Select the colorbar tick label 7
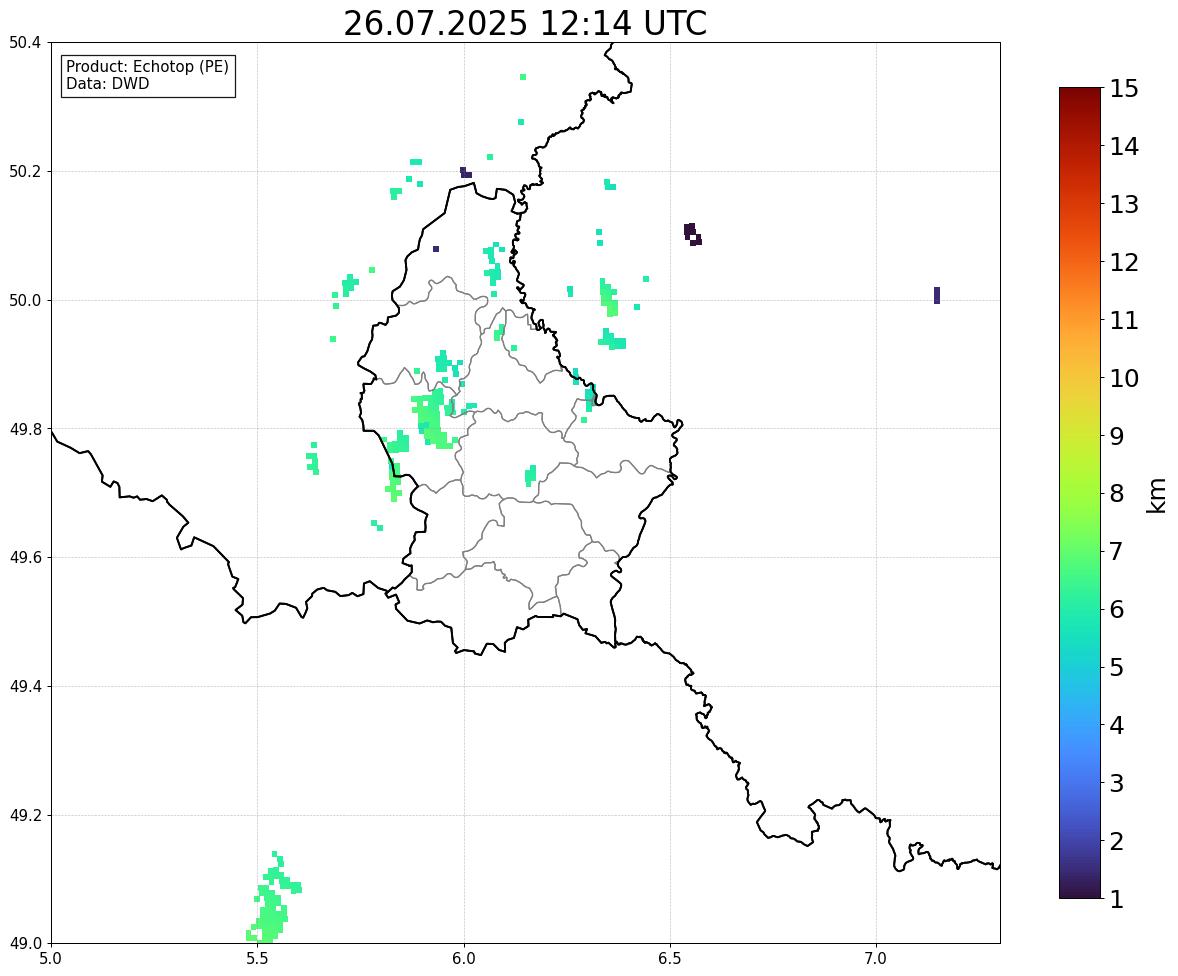This screenshot has height=976, width=1178. [1117, 551]
